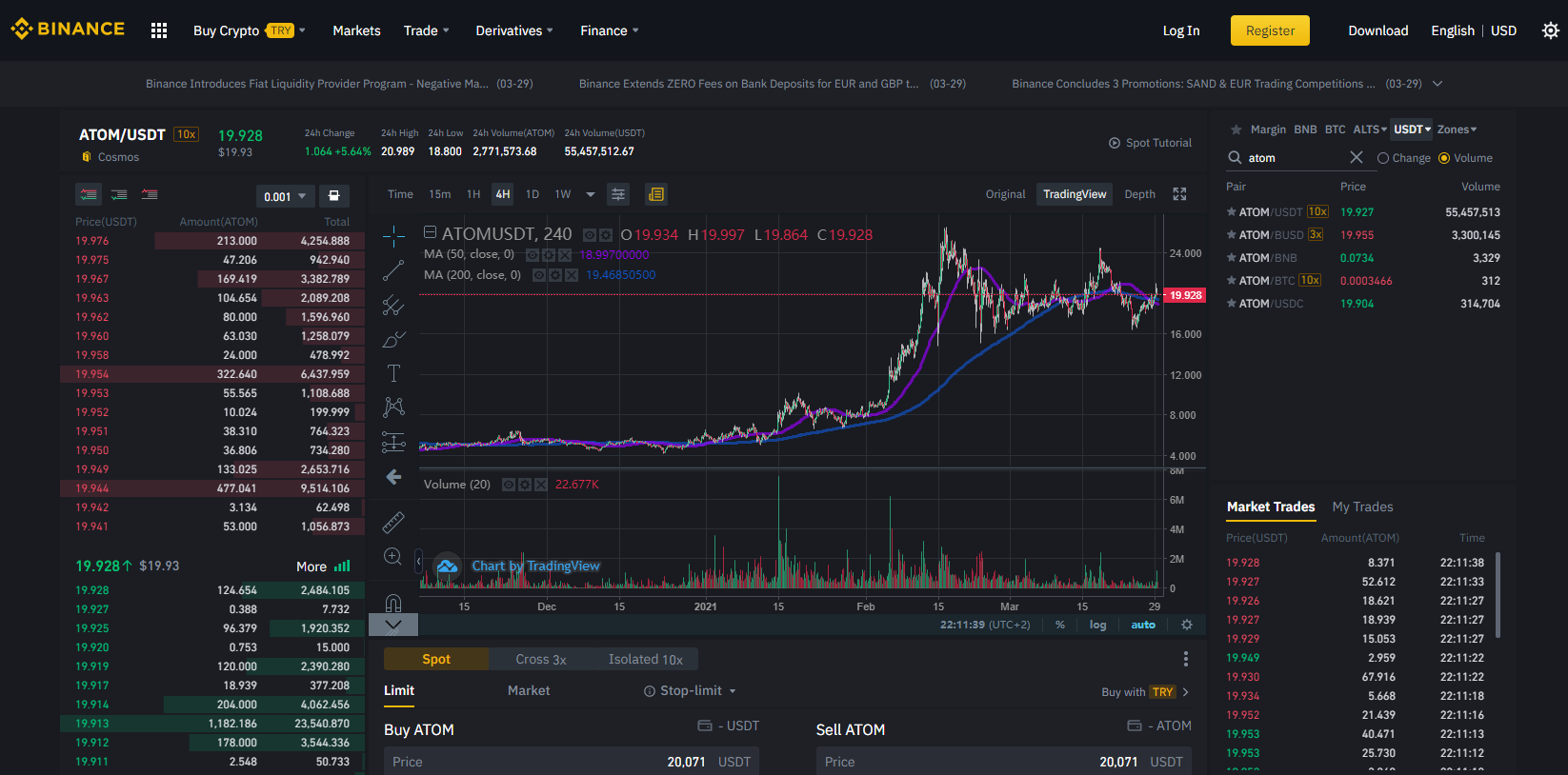Select the long position prediction tool
Viewport: 1568px width, 775px height.
393,442
